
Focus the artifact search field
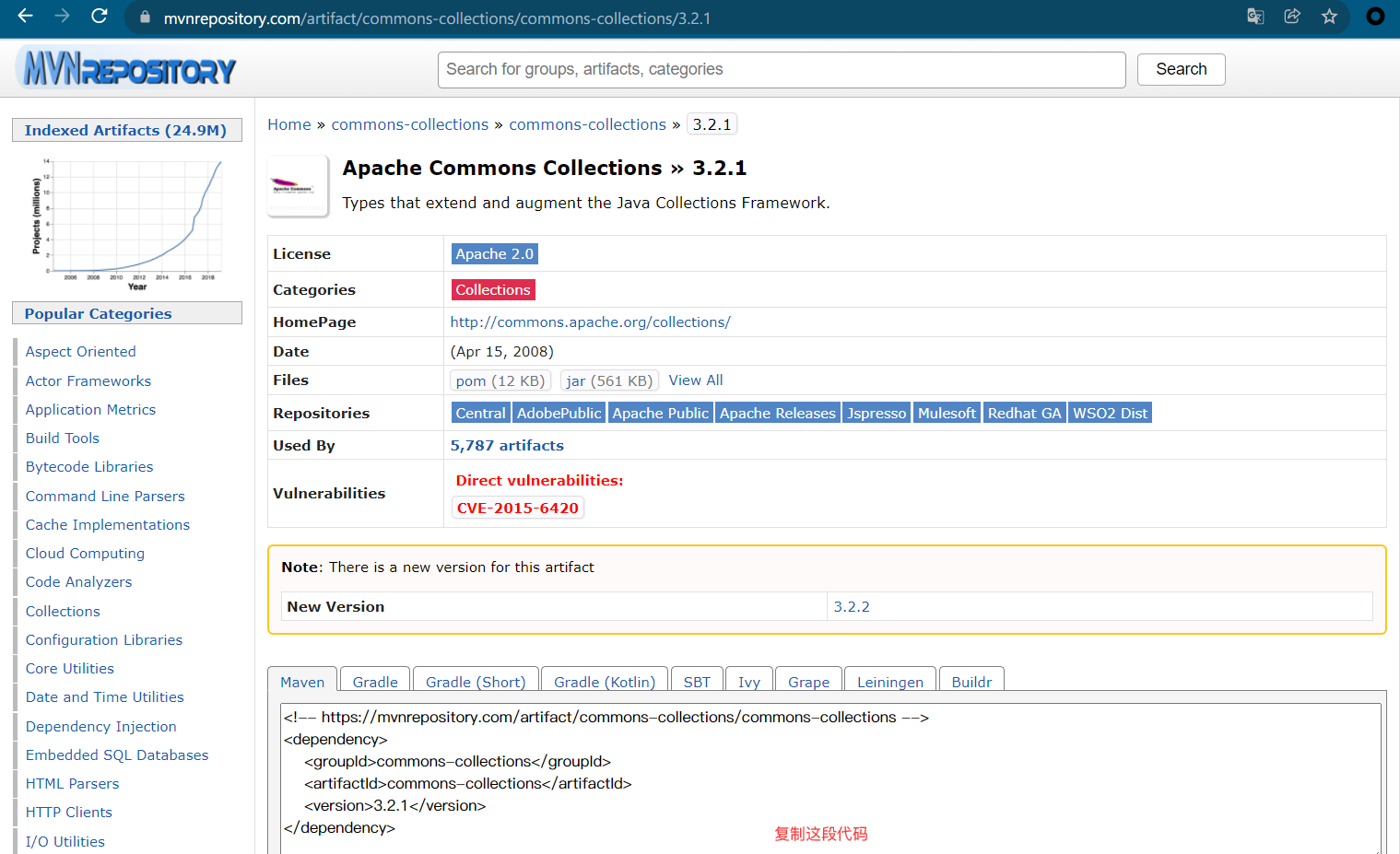click(x=782, y=70)
